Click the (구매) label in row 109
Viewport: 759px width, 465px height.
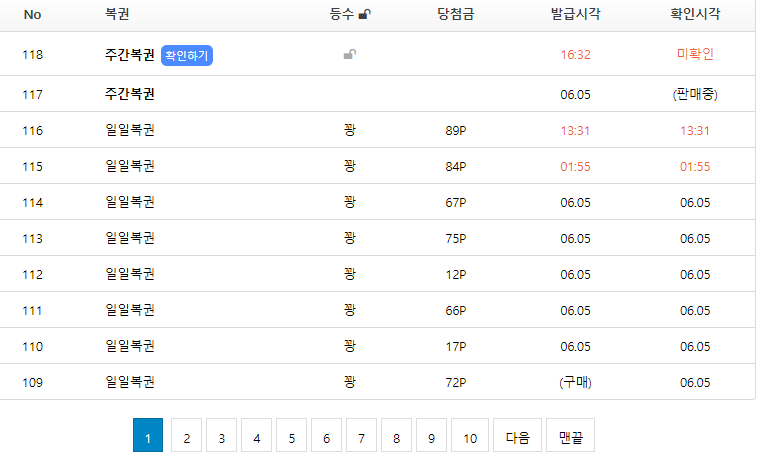coord(576,382)
